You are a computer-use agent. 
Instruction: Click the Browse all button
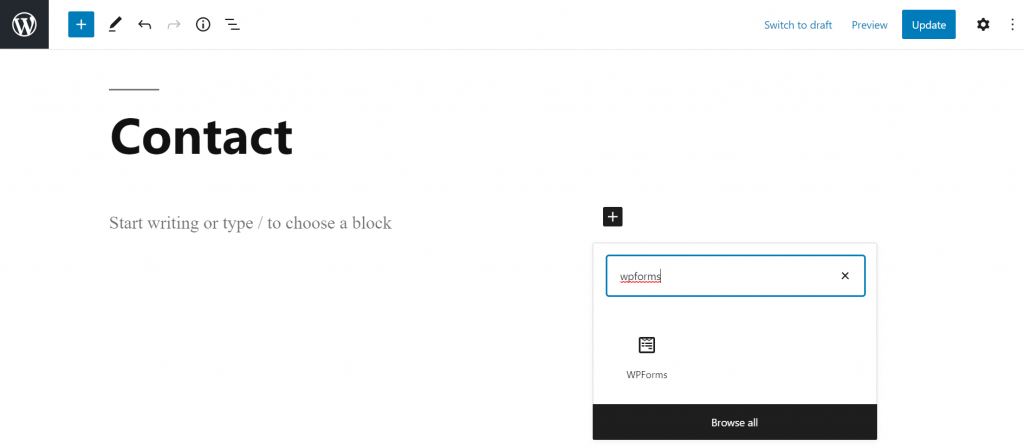tap(735, 423)
